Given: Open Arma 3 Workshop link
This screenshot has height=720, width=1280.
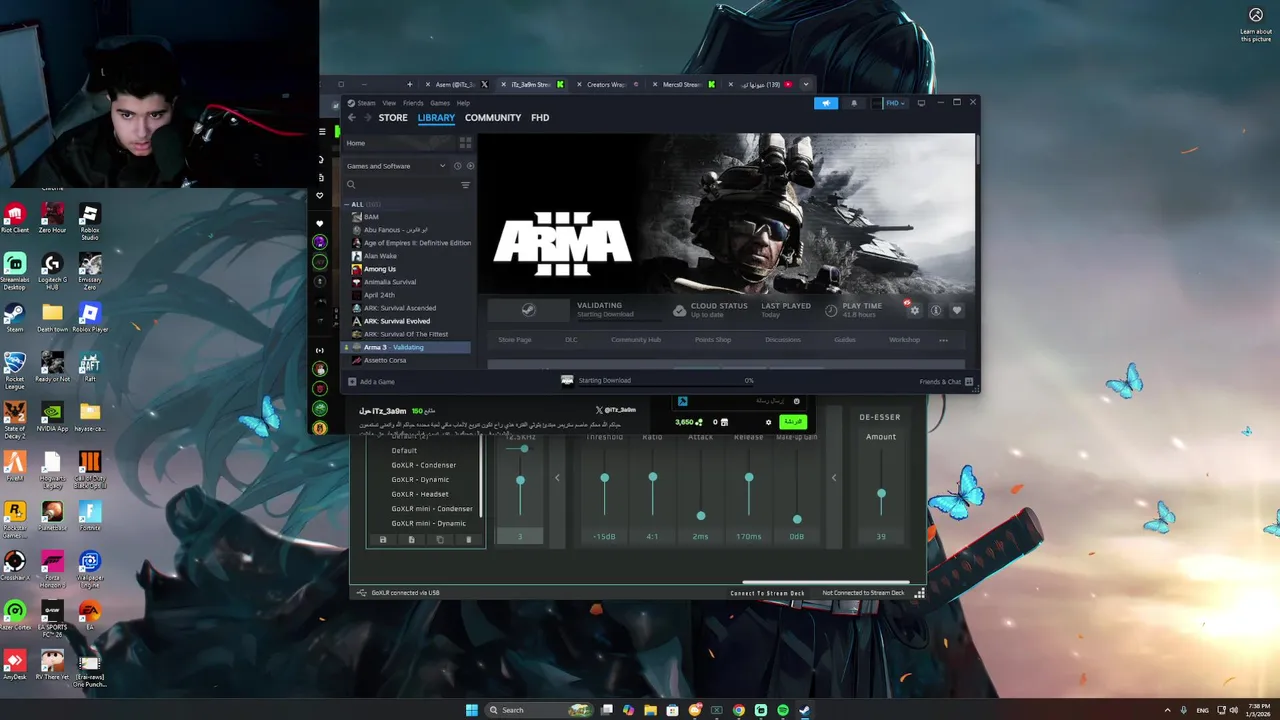Looking at the screenshot, I should [x=904, y=340].
